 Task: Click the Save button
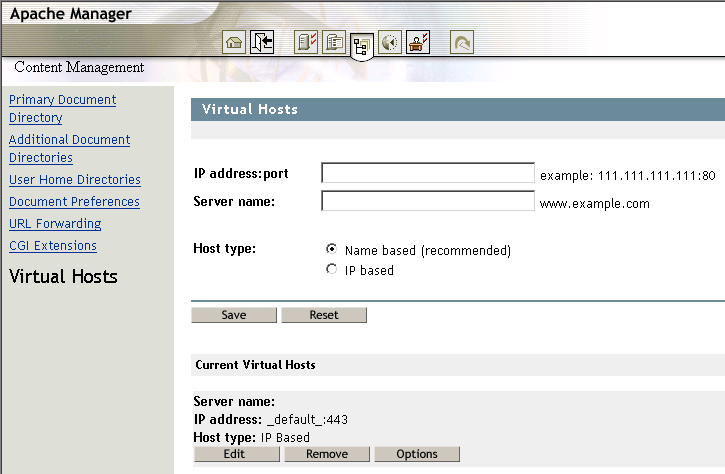(x=234, y=315)
